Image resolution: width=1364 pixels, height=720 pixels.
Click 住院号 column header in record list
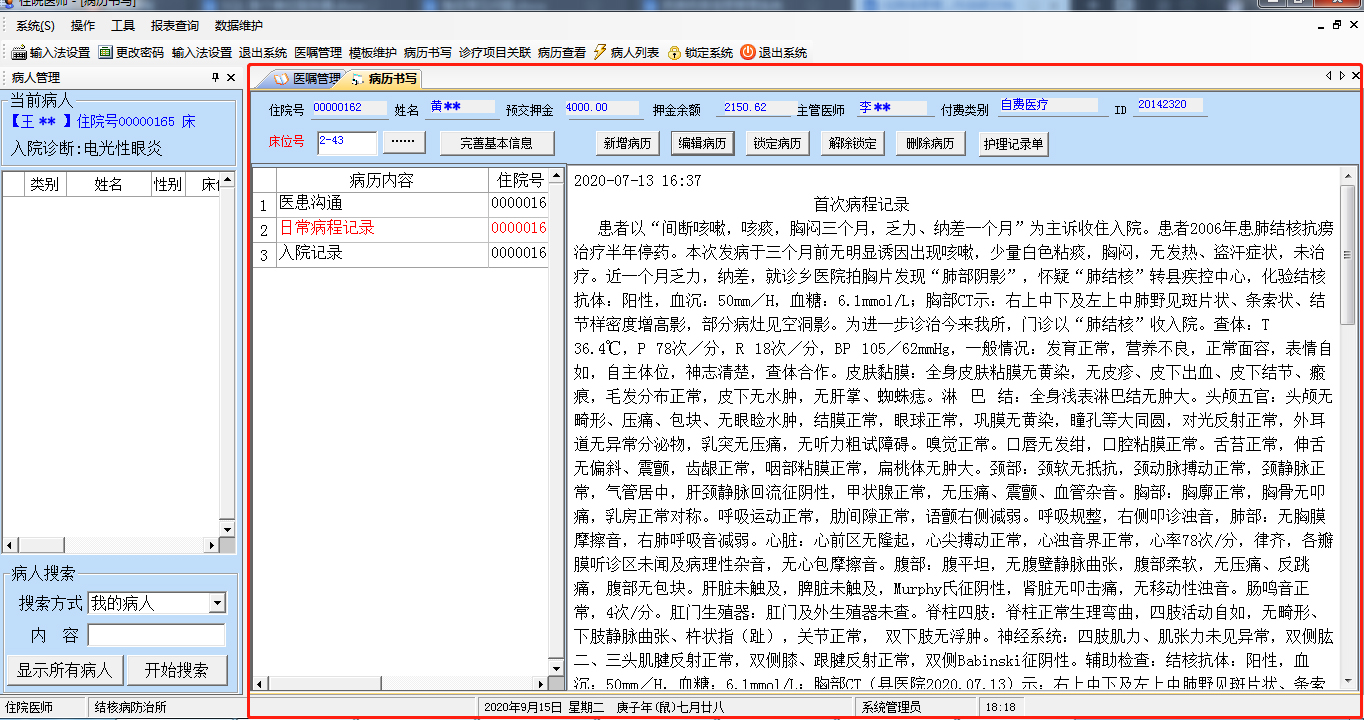click(x=518, y=181)
